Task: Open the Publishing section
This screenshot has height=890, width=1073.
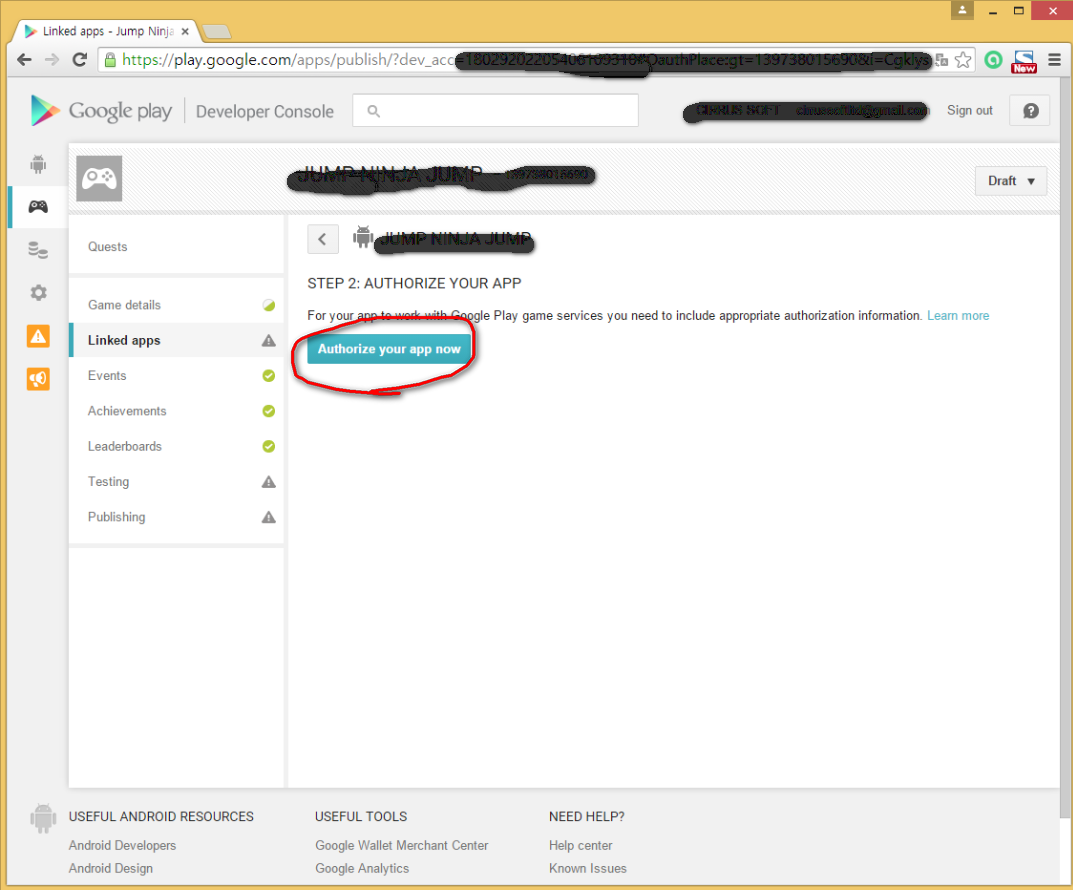Action: tap(176, 517)
